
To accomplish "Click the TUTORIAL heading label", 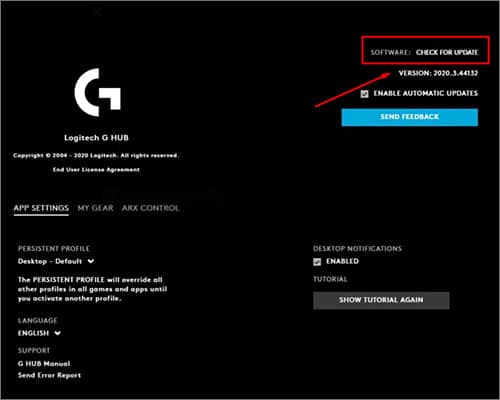I will pos(330,279).
